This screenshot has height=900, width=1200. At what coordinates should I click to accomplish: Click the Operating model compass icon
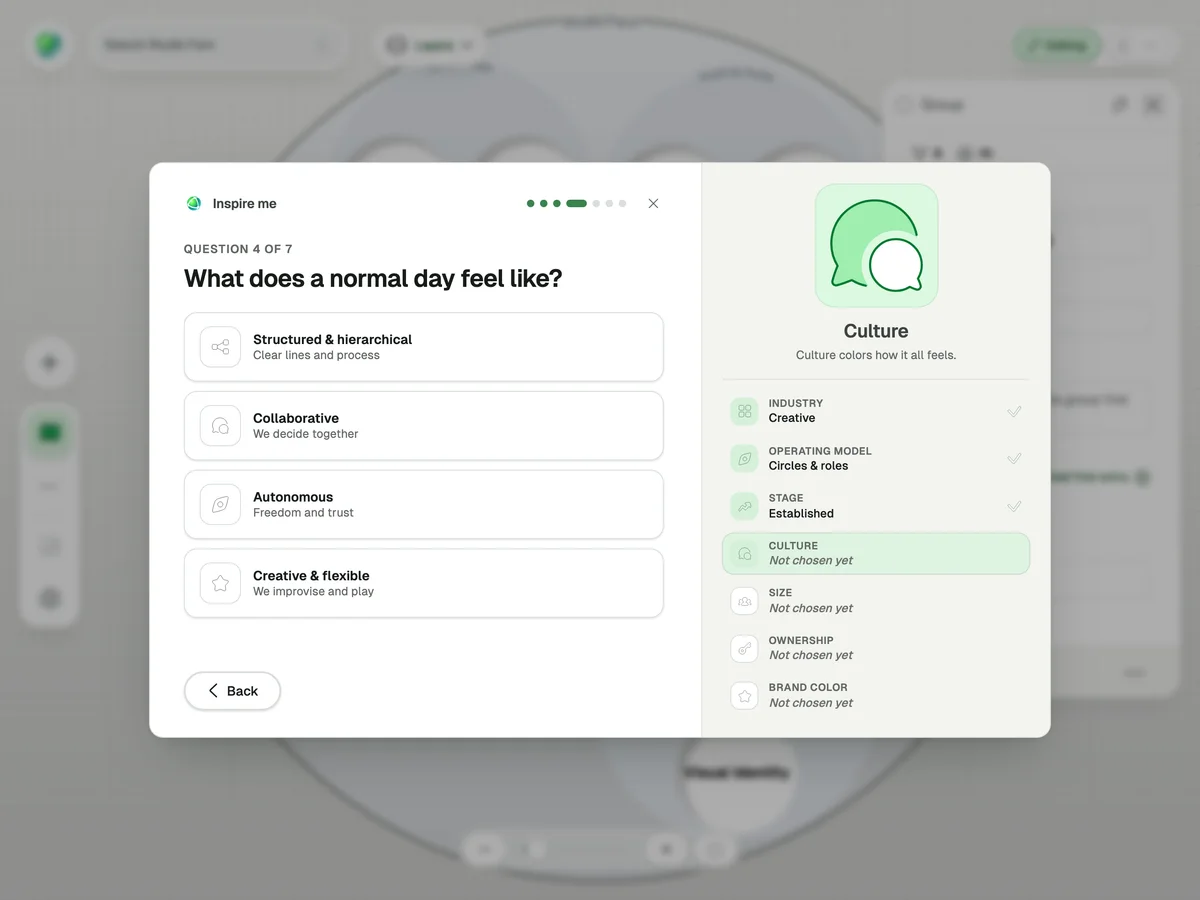click(x=744, y=458)
